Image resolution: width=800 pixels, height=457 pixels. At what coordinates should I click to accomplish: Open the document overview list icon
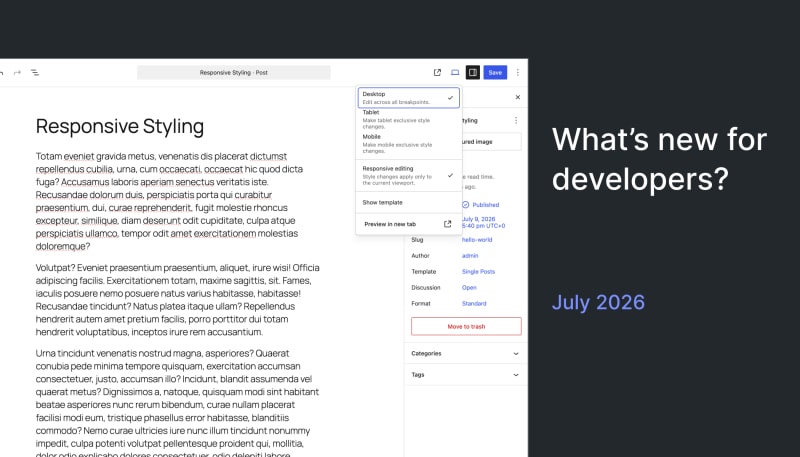pos(35,72)
